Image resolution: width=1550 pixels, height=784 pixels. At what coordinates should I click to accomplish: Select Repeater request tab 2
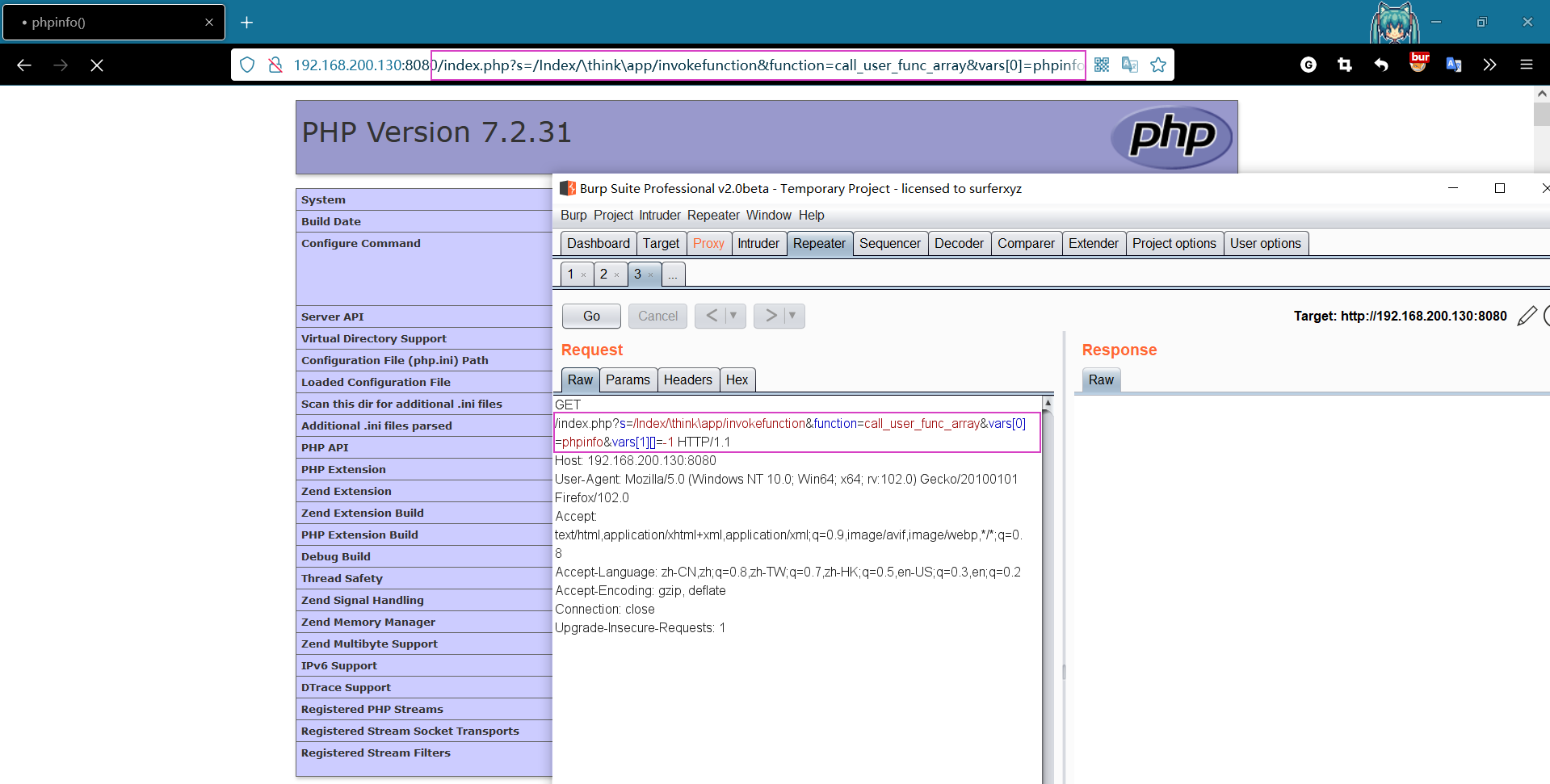(603, 275)
